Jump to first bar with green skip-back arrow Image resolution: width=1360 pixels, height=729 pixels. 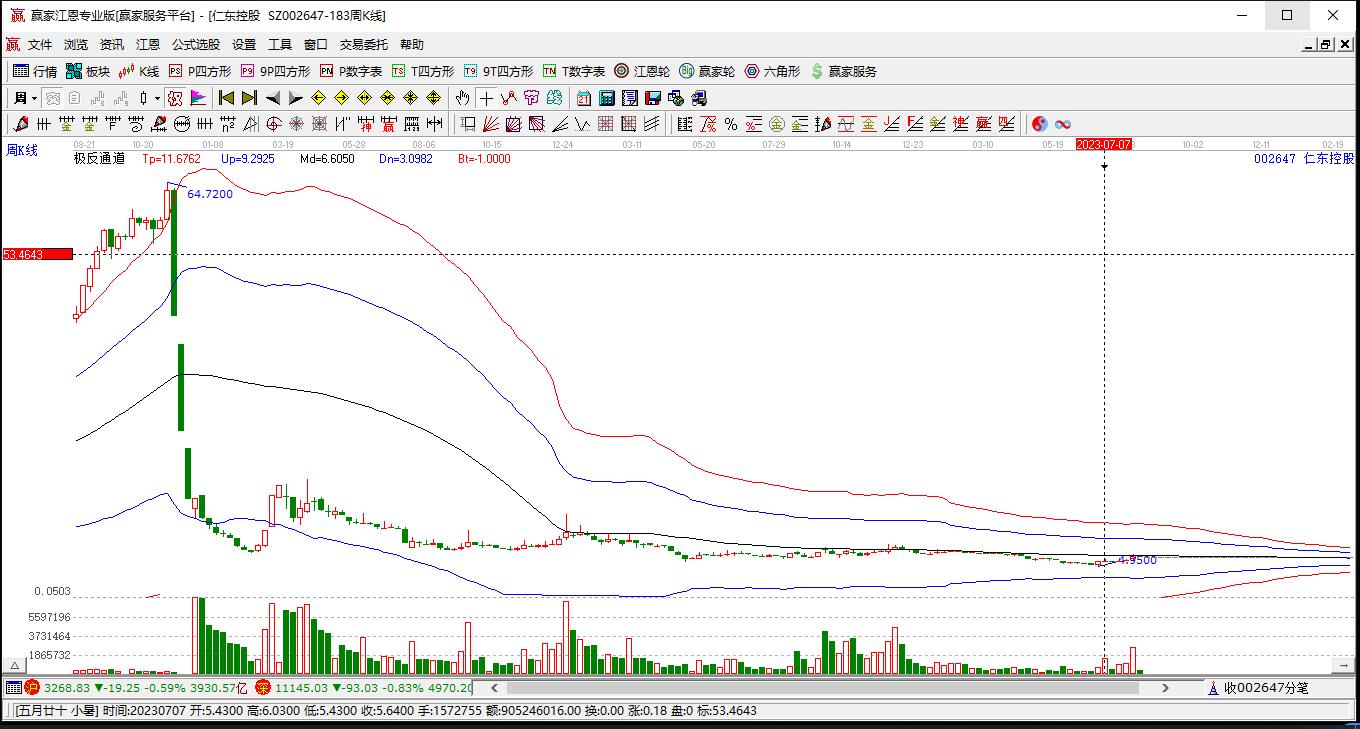227,98
